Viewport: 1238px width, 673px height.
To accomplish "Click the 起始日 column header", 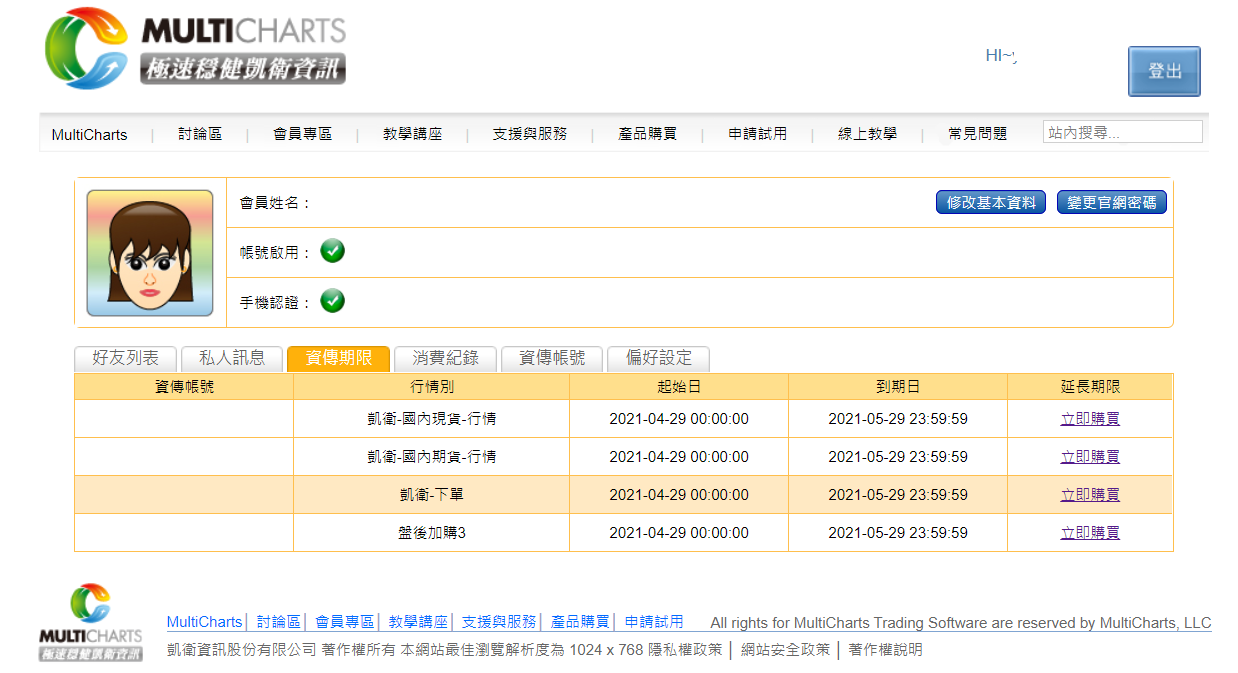I will coord(679,387).
